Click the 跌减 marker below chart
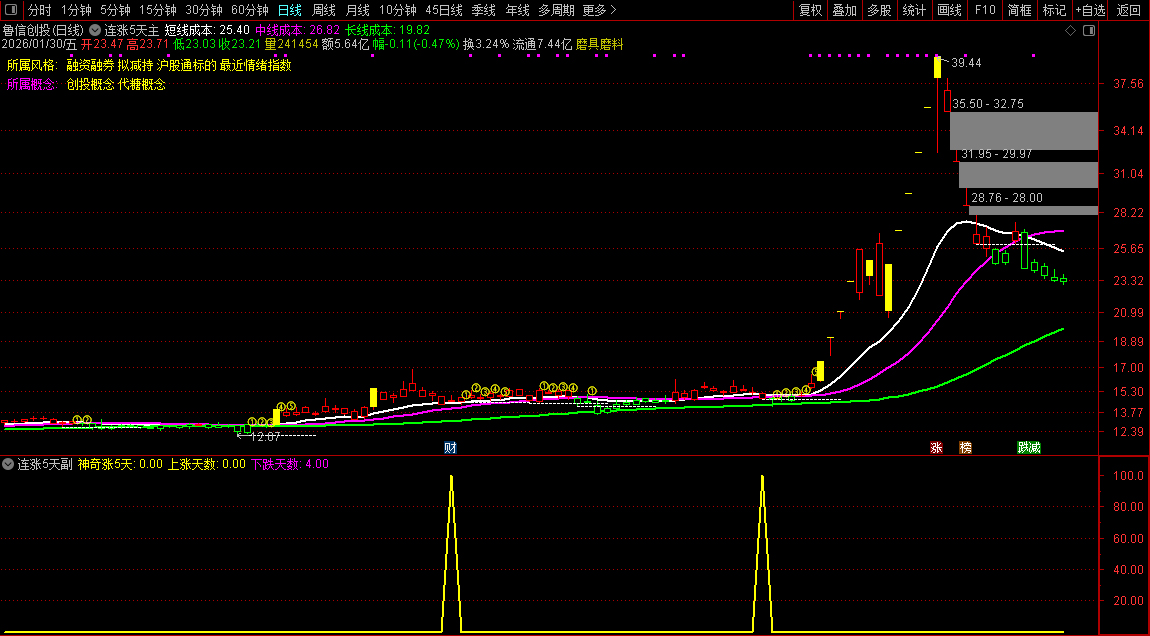Viewport: 1150px width, 636px height. pos(1029,447)
